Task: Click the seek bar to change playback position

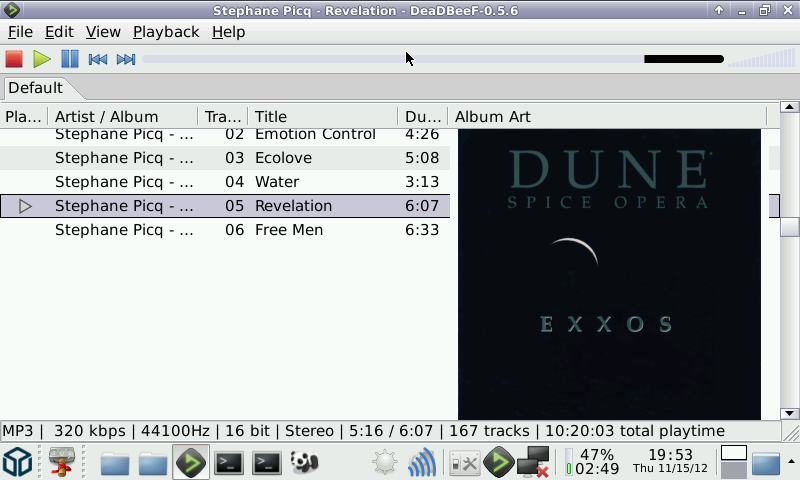Action: [x=433, y=59]
